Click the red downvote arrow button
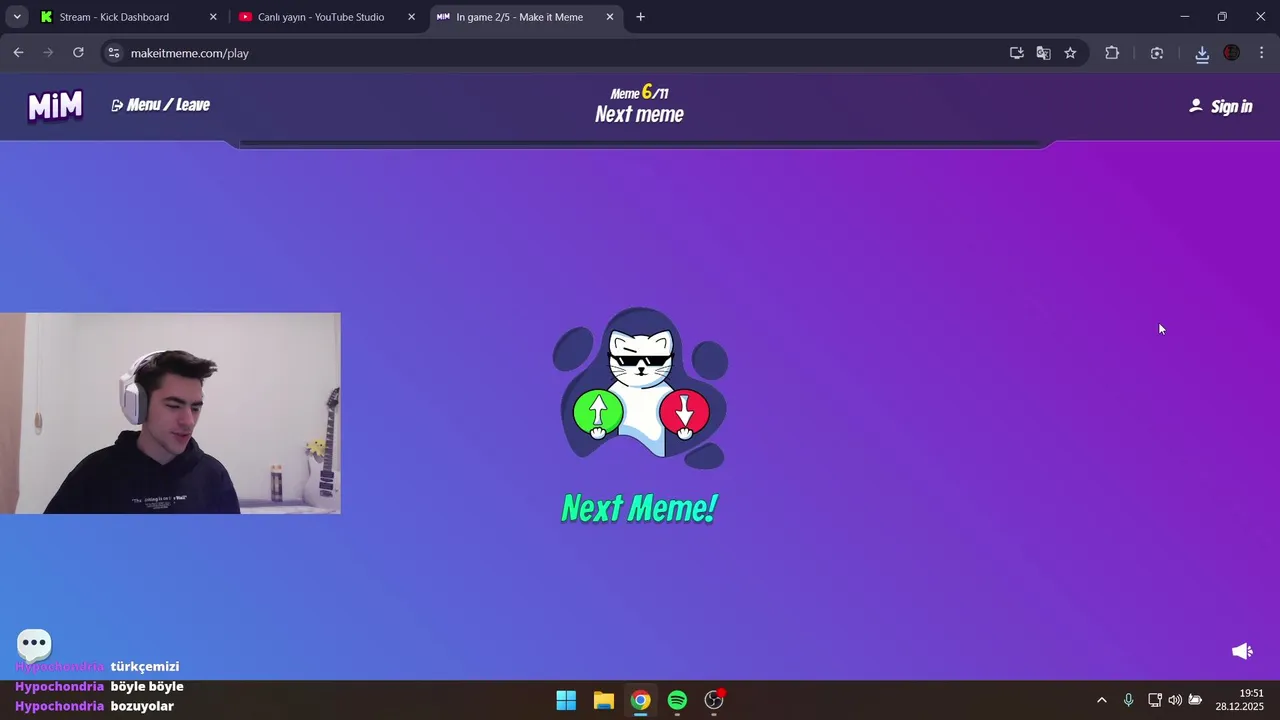 pos(684,412)
